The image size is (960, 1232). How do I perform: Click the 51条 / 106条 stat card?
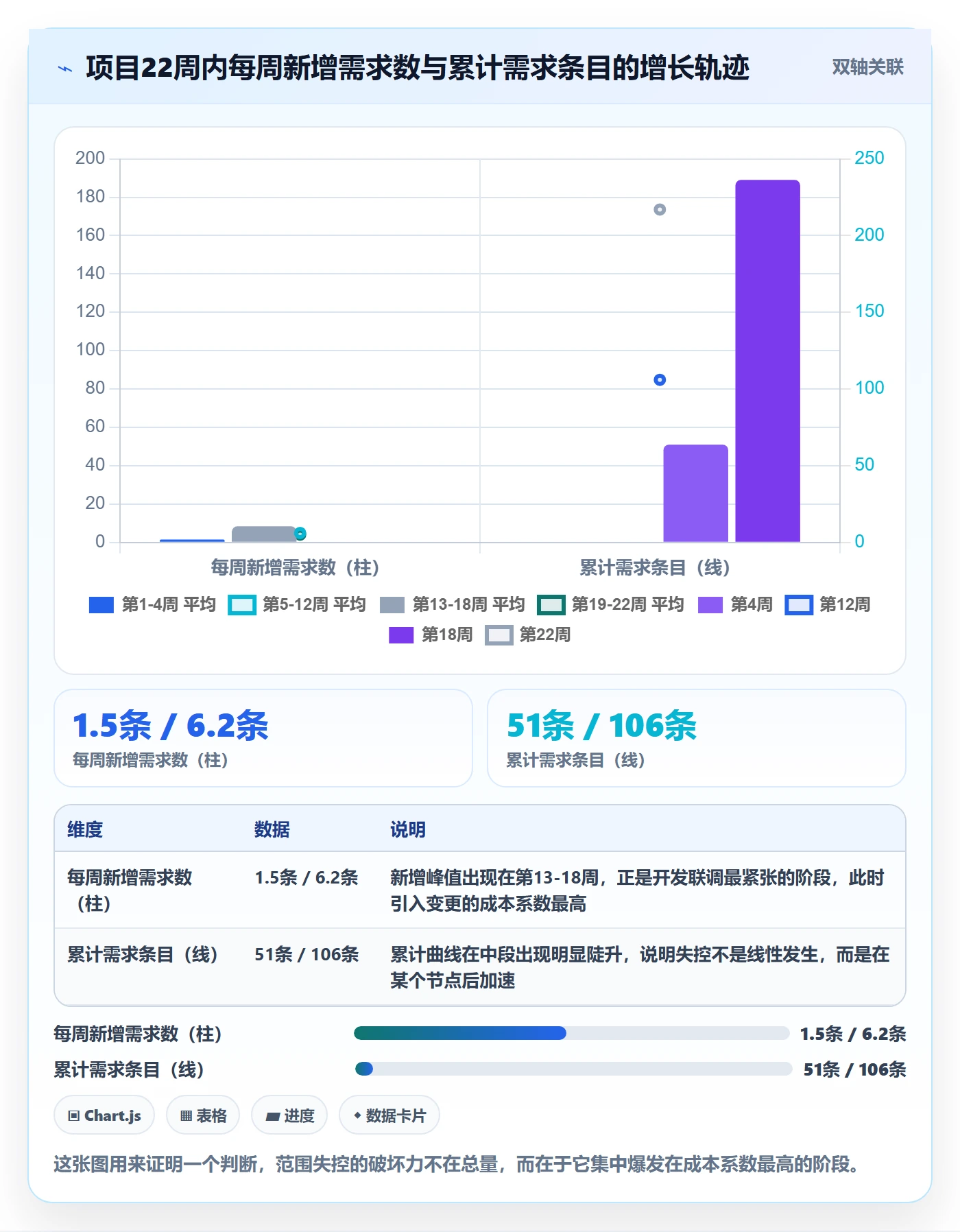pyautogui.click(x=697, y=738)
